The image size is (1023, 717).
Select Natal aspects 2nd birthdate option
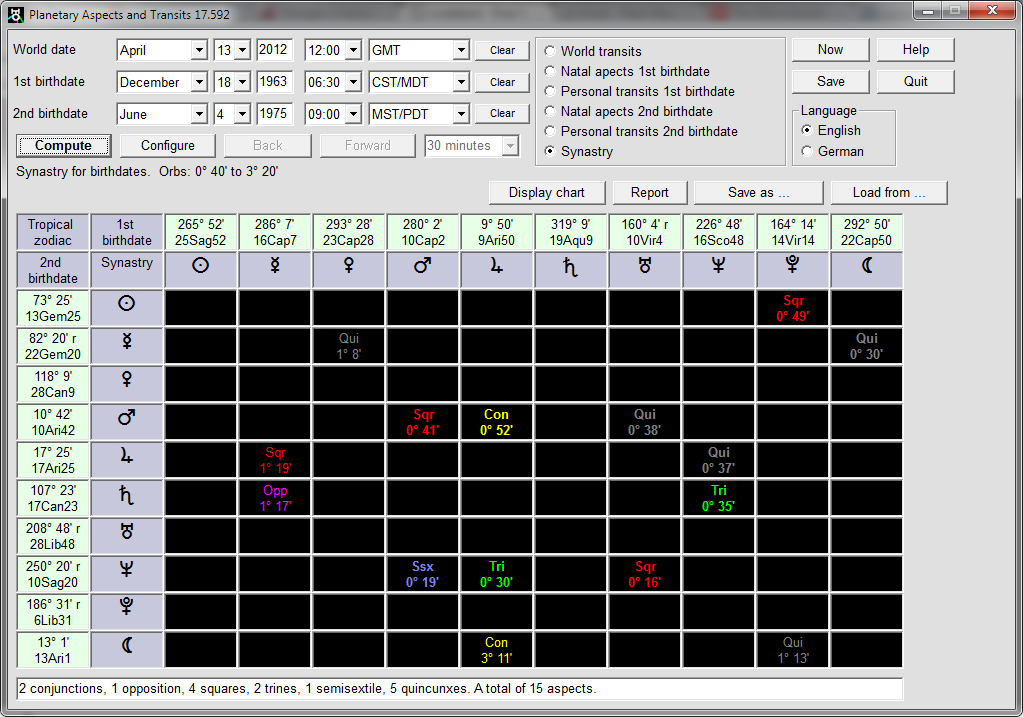coord(550,111)
